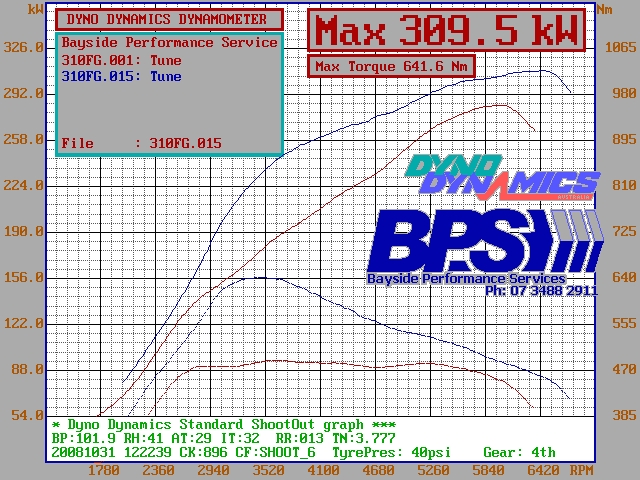Click the large BPS logo
This screenshot has width=640, height=480.
pyautogui.click(x=486, y=241)
